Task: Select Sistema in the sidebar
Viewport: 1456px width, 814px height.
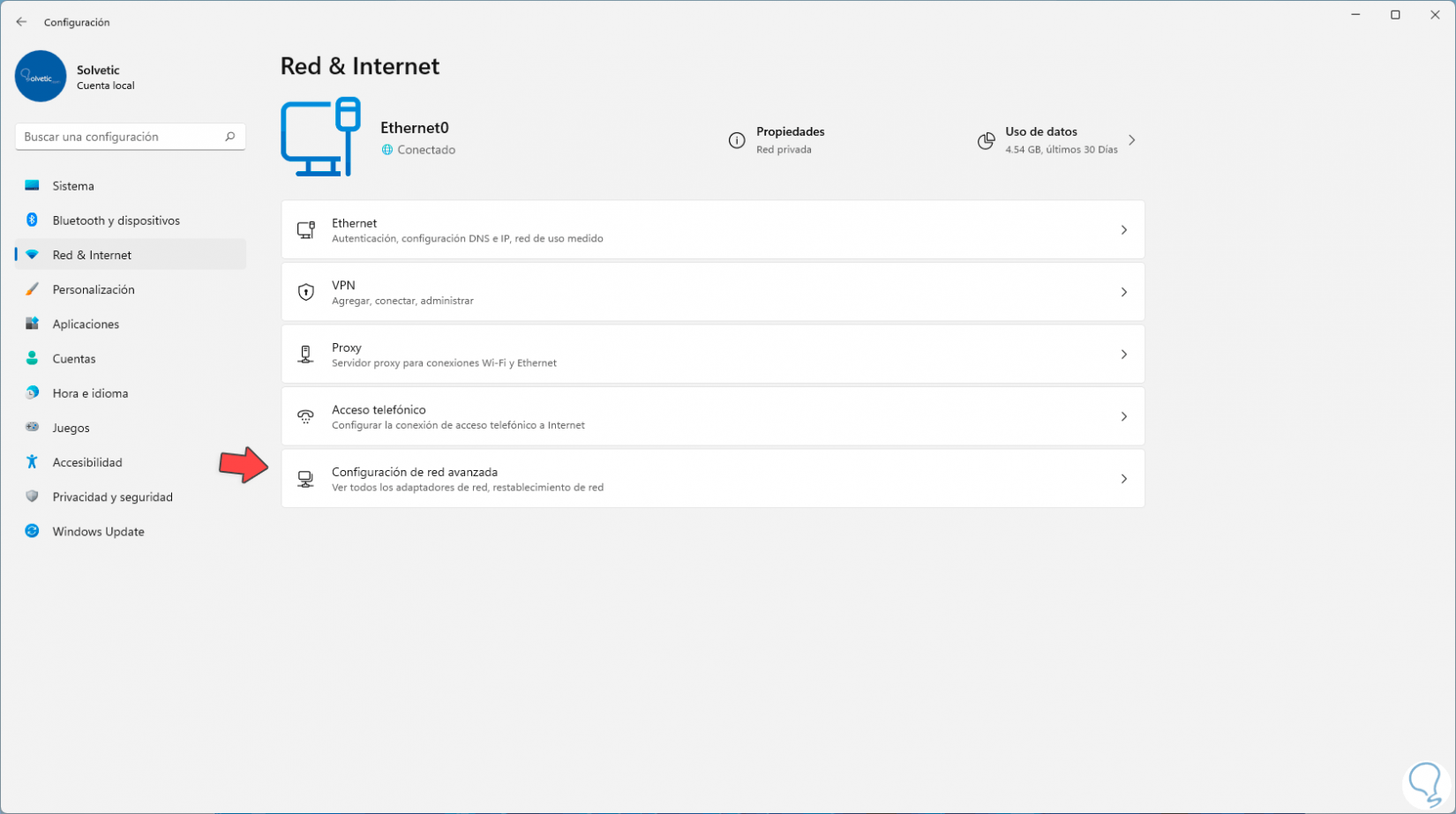Action: pyautogui.click(x=73, y=186)
